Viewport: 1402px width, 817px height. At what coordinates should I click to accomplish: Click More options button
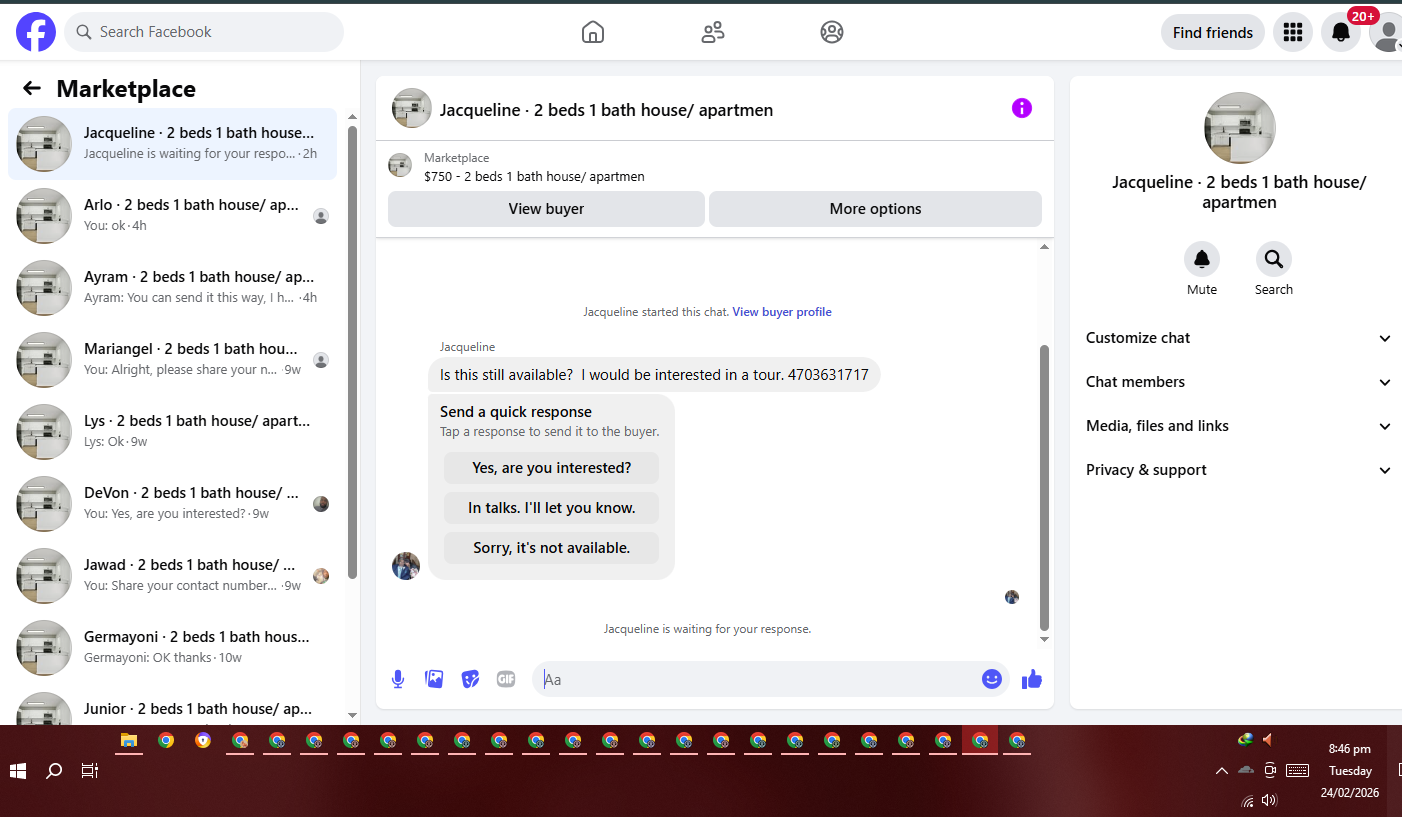(875, 209)
